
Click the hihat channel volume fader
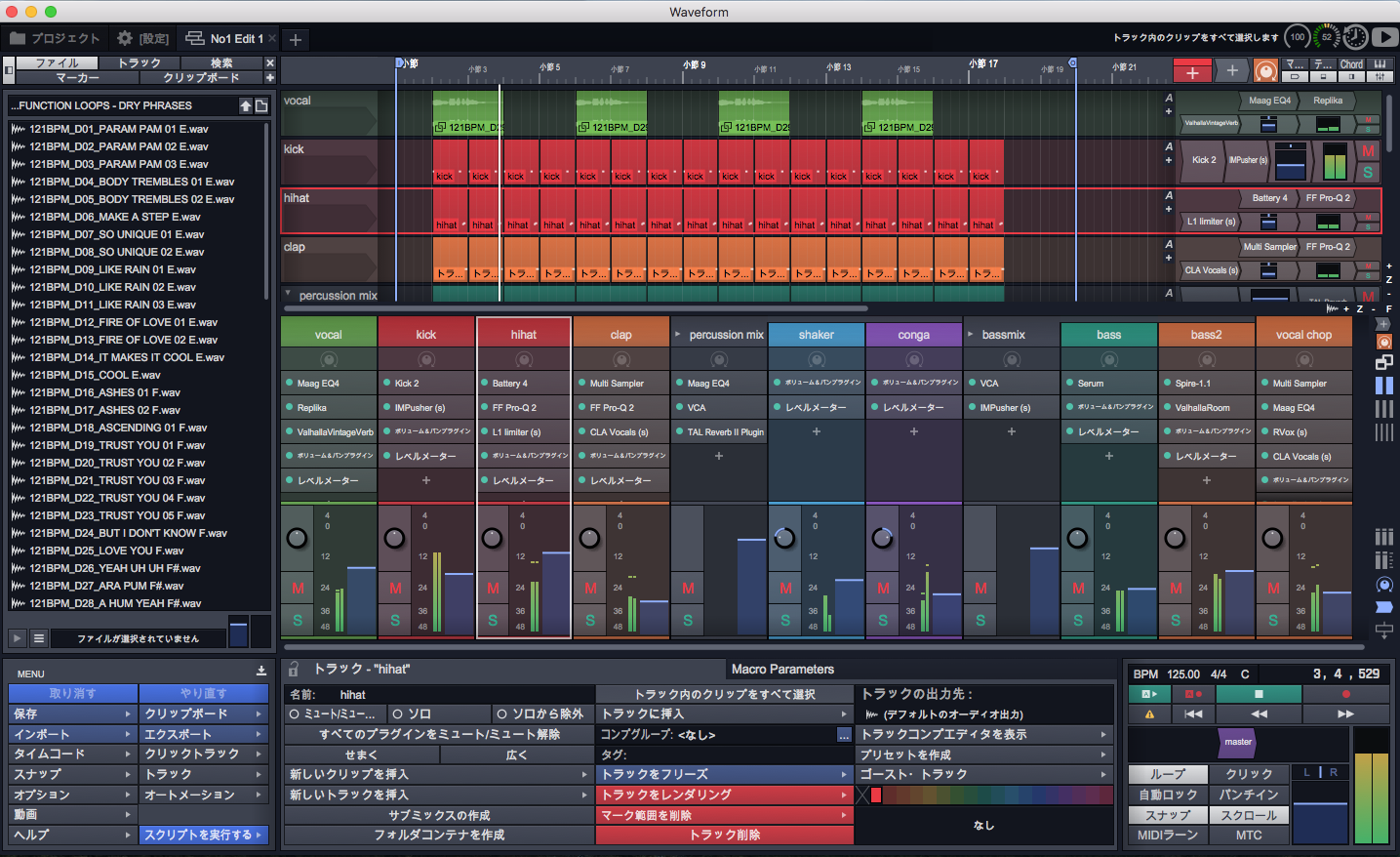(x=556, y=593)
